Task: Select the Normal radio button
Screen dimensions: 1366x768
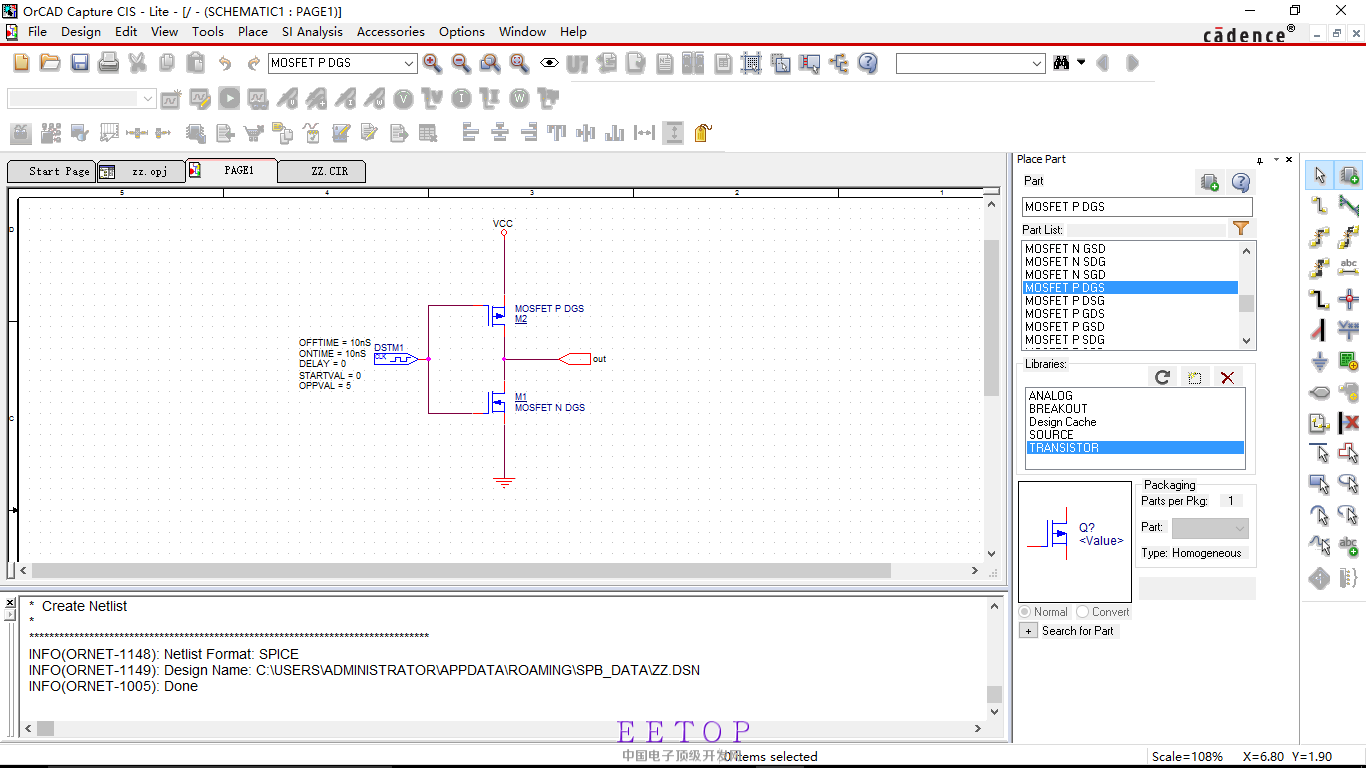Action: (1025, 612)
